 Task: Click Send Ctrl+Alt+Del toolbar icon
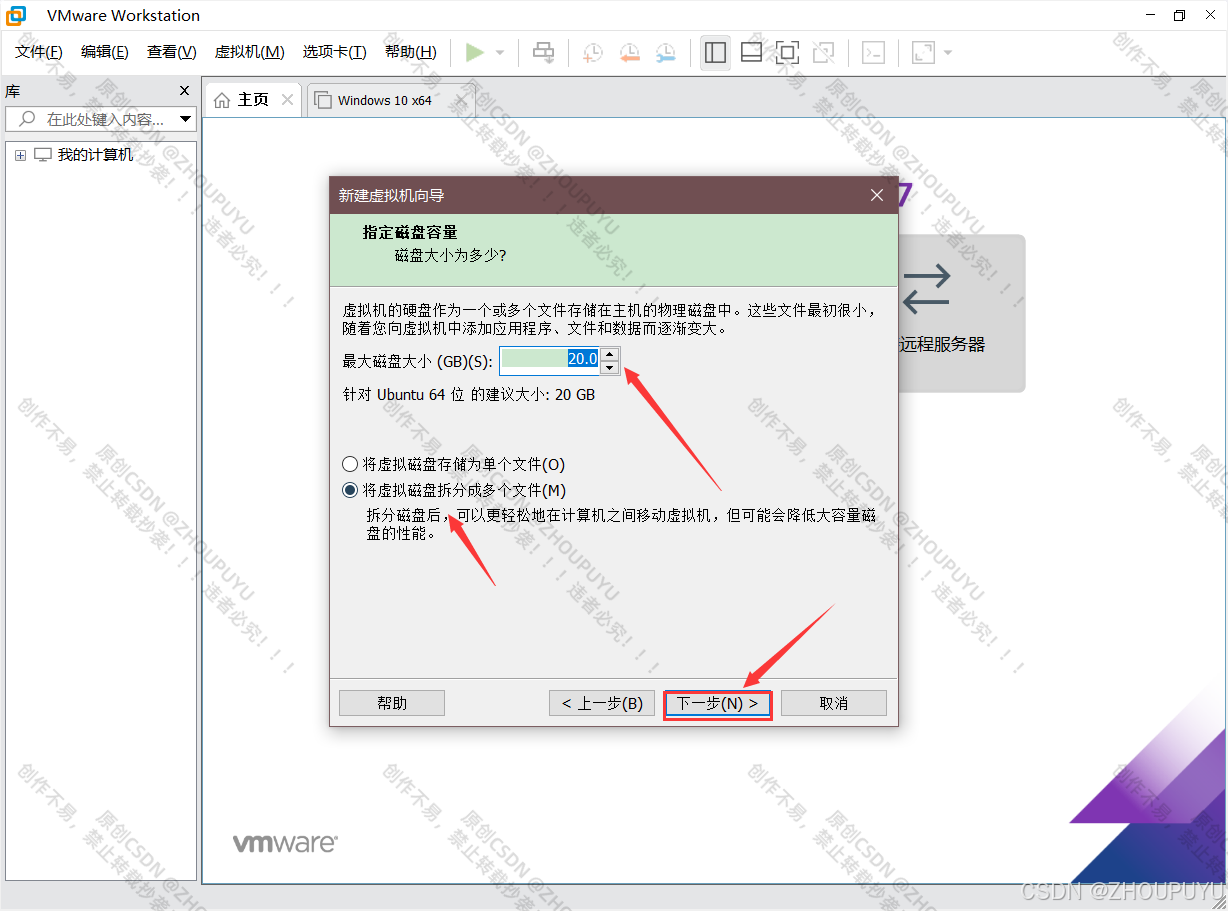point(543,52)
